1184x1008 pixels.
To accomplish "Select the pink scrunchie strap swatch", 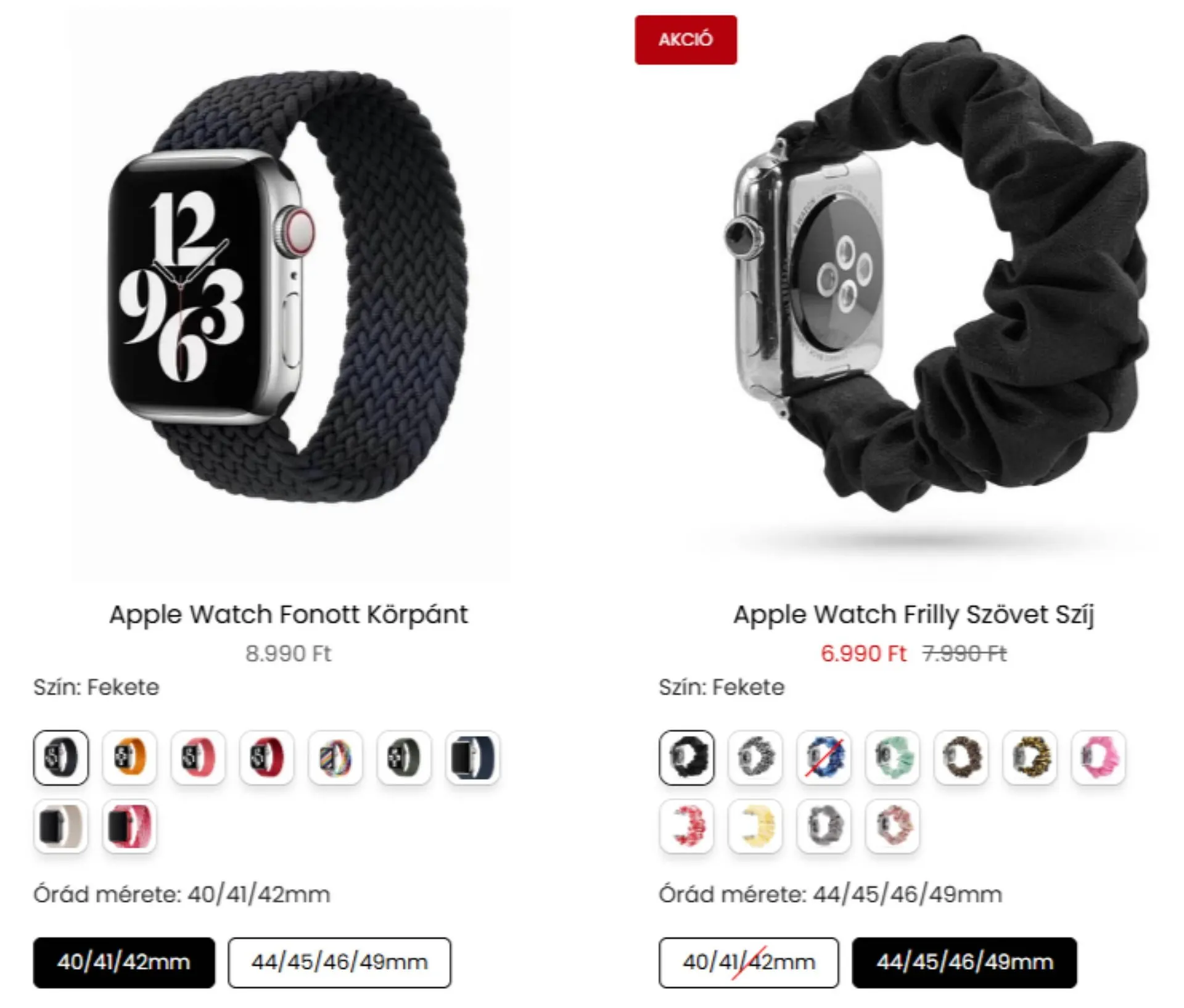I will click(1099, 758).
